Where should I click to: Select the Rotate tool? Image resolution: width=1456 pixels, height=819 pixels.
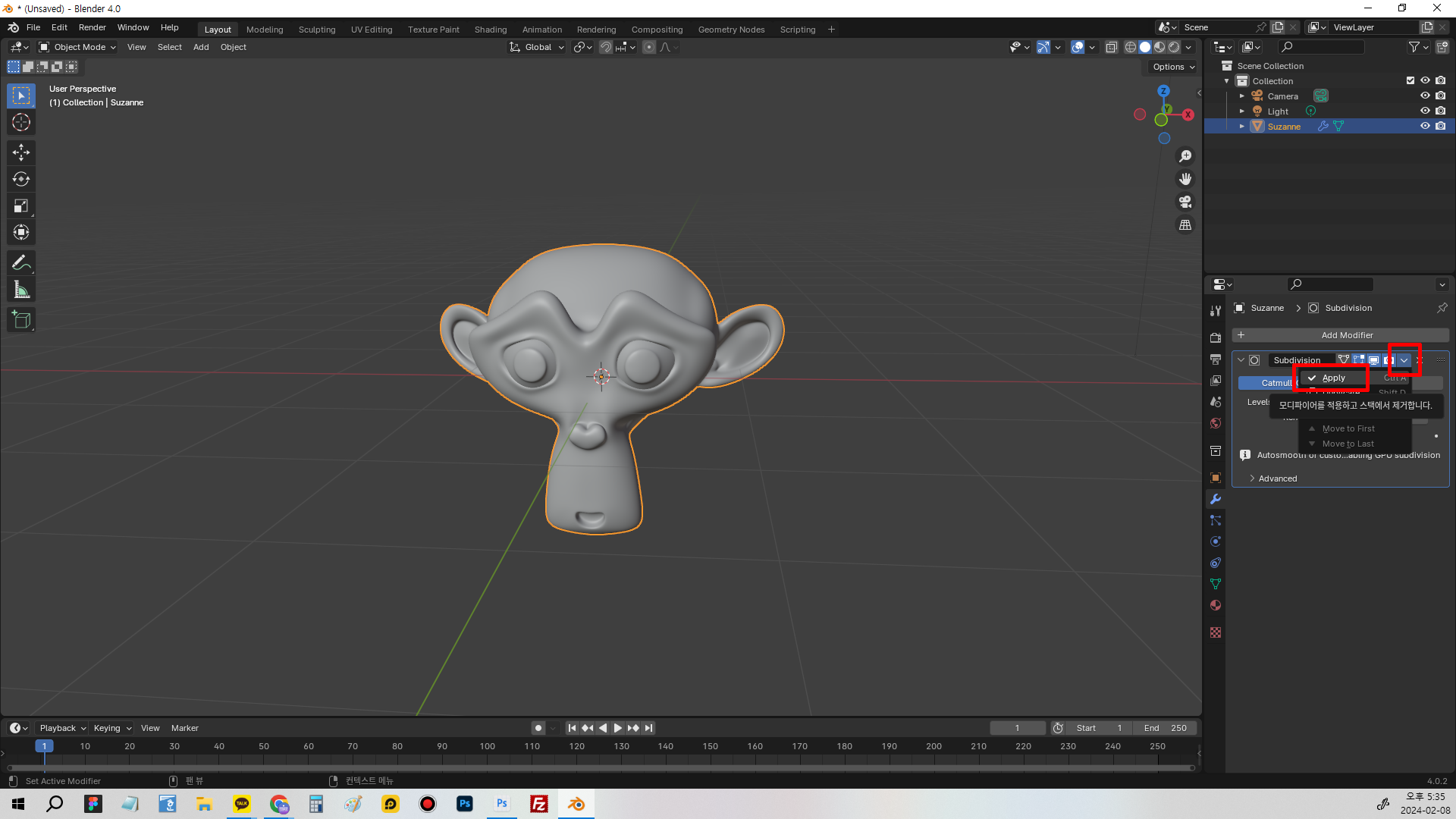[x=21, y=179]
